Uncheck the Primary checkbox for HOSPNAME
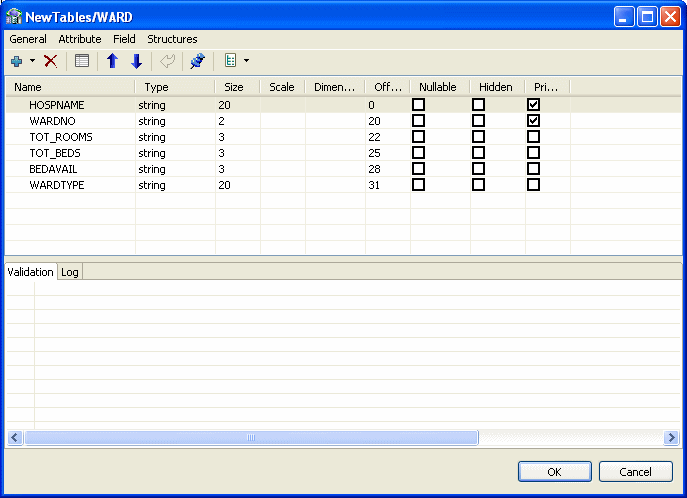 click(x=533, y=105)
